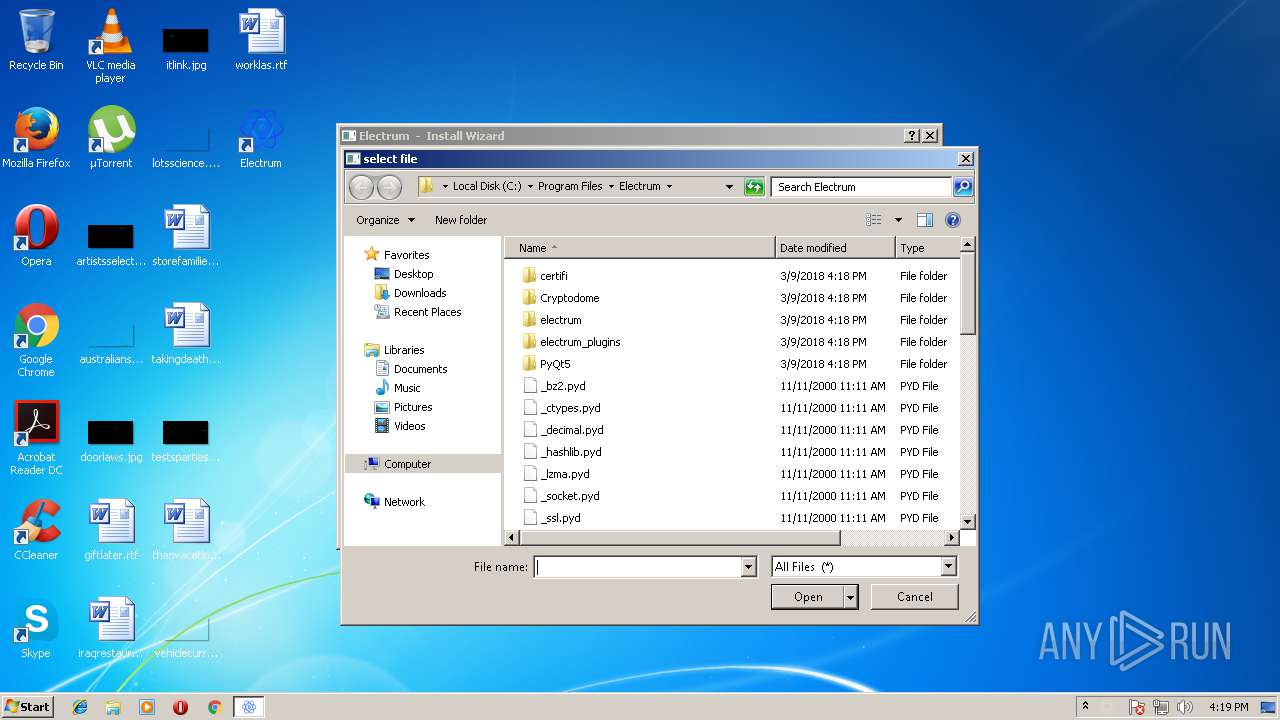Expand Program Files breadcrumb arrow

[611, 187]
